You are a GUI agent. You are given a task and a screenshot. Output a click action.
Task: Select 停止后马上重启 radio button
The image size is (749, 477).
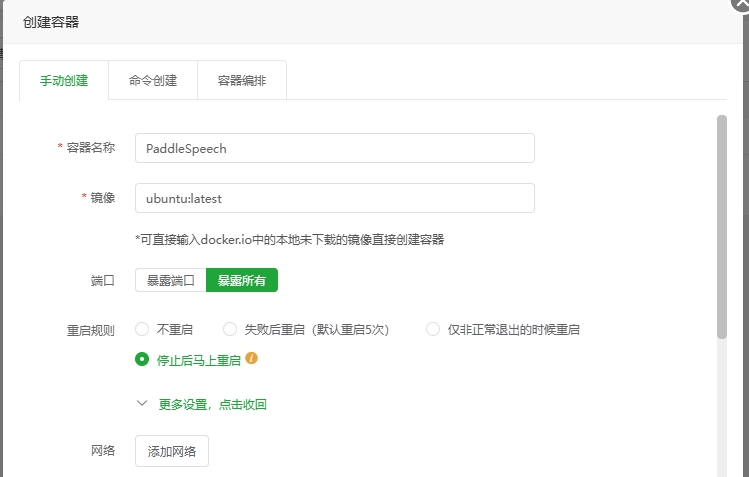tap(142, 359)
